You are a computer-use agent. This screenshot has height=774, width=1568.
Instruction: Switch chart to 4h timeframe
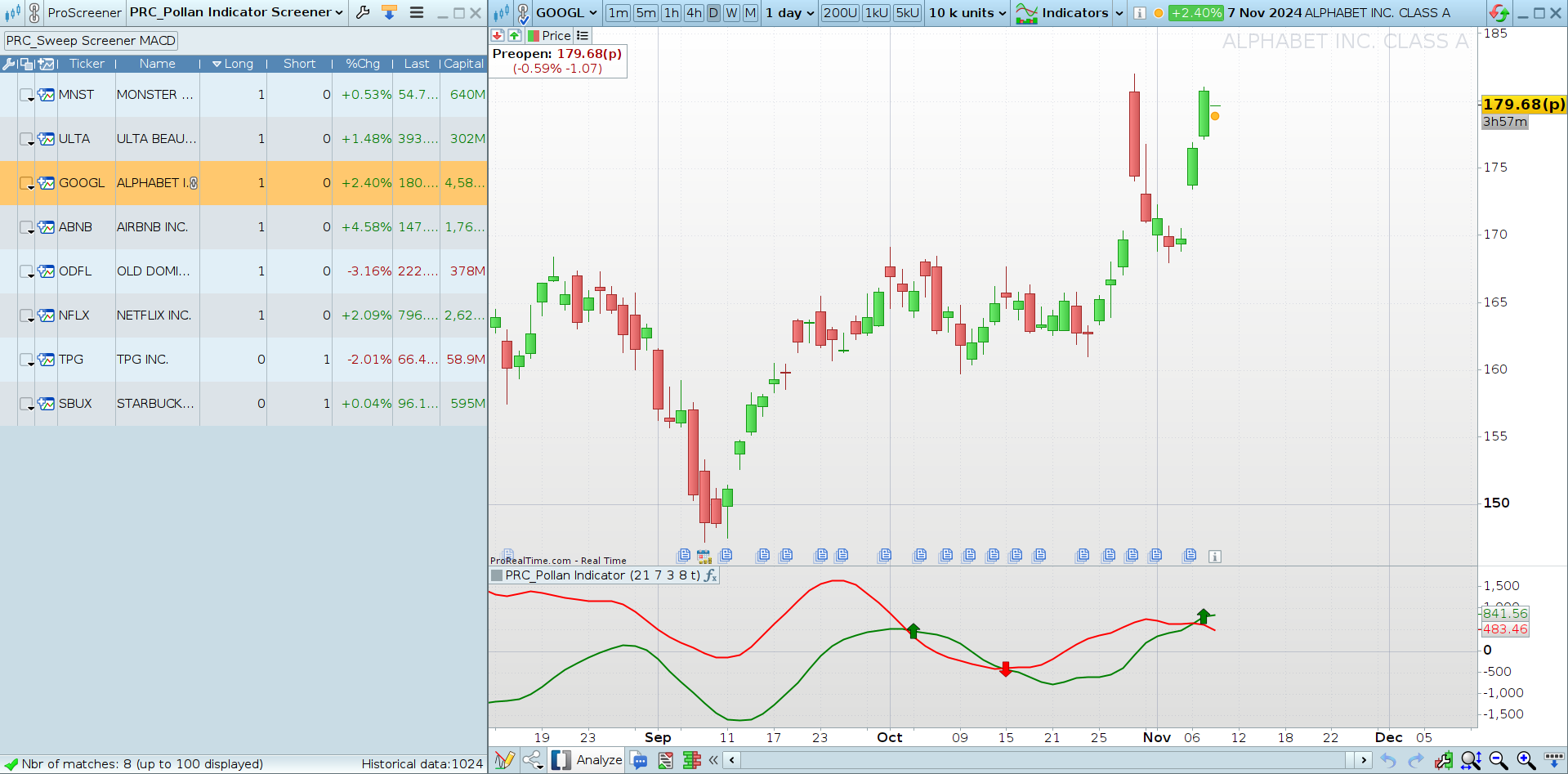(694, 12)
